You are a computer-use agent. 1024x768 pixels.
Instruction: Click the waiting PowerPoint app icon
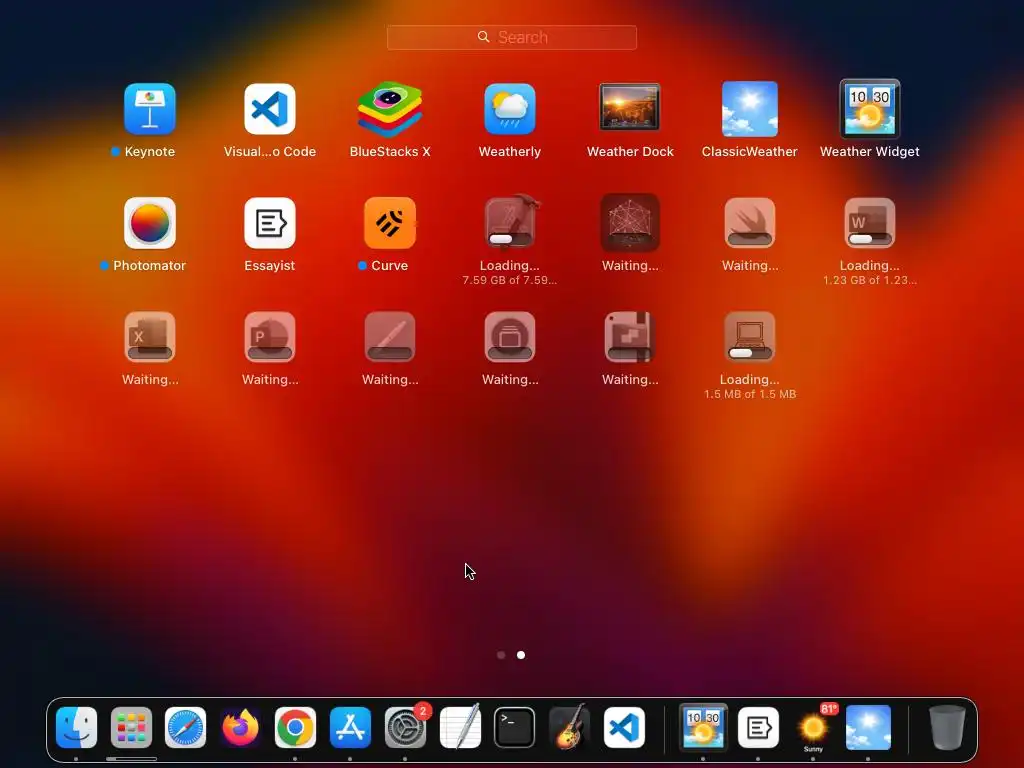coord(270,337)
